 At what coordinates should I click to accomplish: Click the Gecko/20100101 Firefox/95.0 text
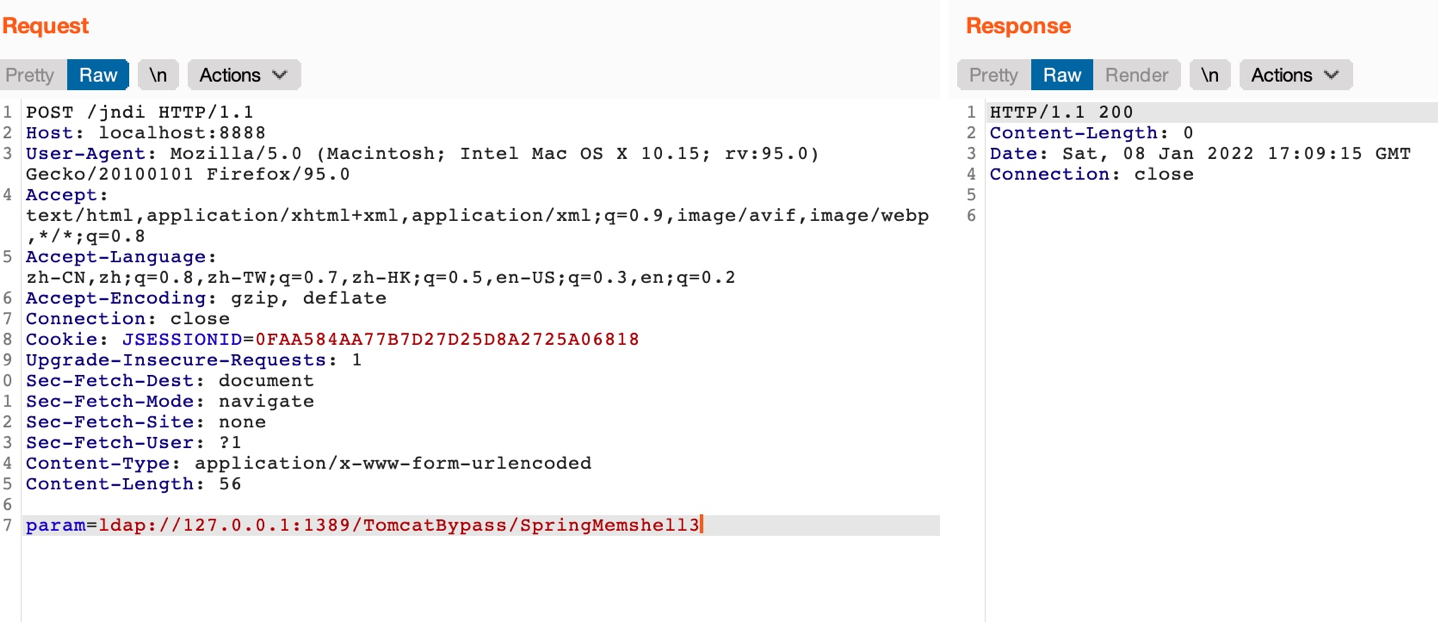pyautogui.click(x=188, y=174)
